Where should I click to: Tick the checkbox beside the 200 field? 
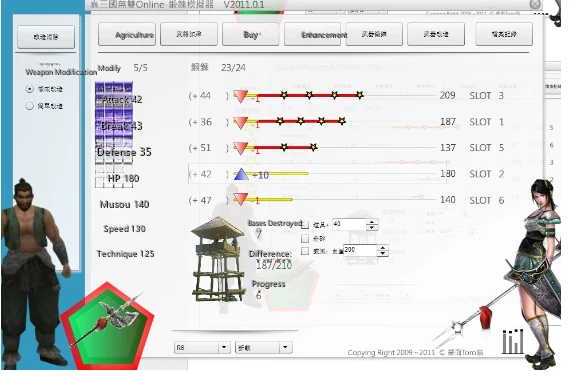(305, 251)
